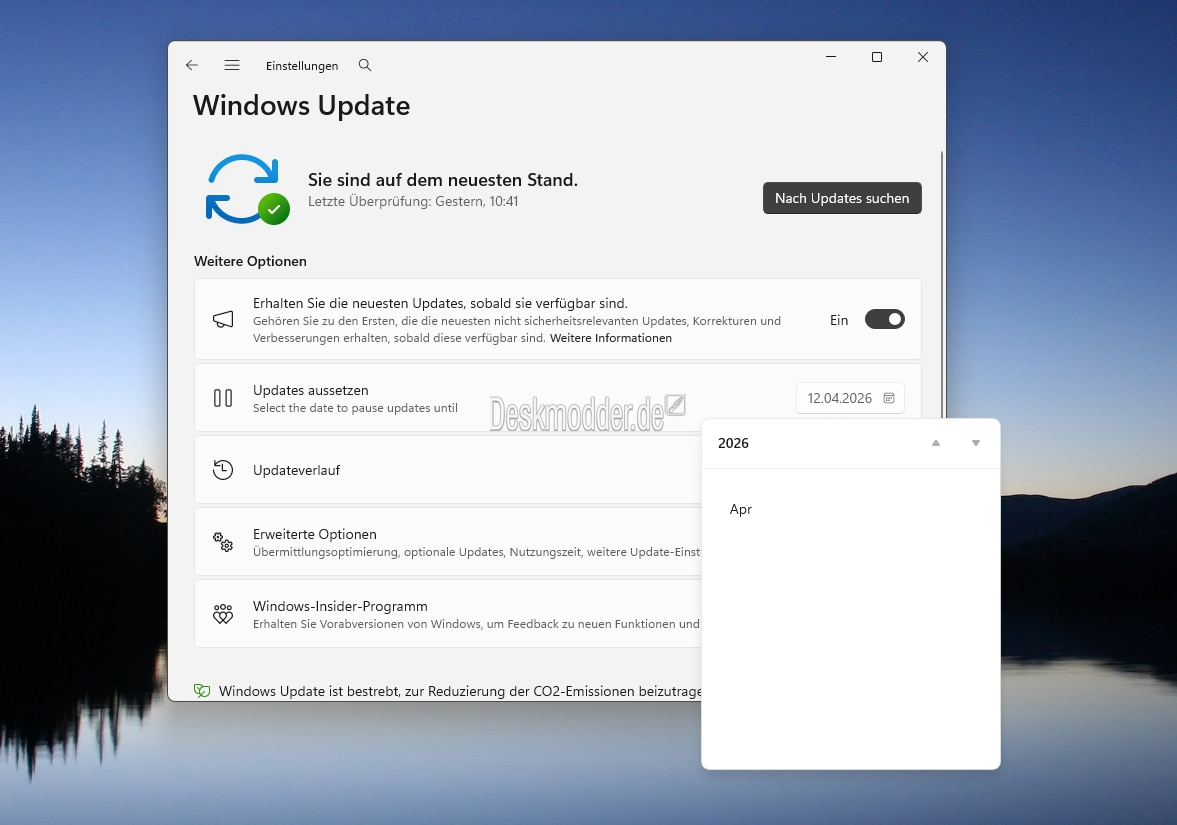Click the vertical scrollbar of settings page
Image resolution: width=1177 pixels, height=825 pixels.
click(941, 280)
